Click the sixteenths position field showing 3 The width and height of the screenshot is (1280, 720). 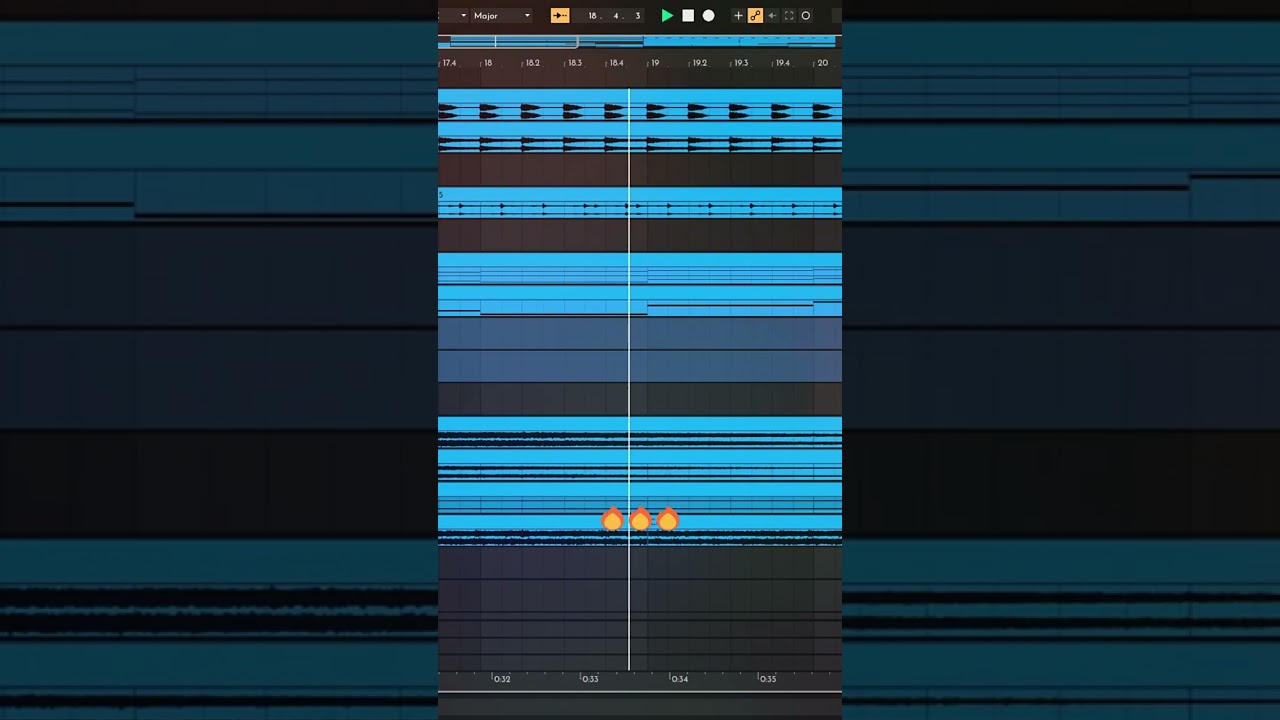click(637, 16)
